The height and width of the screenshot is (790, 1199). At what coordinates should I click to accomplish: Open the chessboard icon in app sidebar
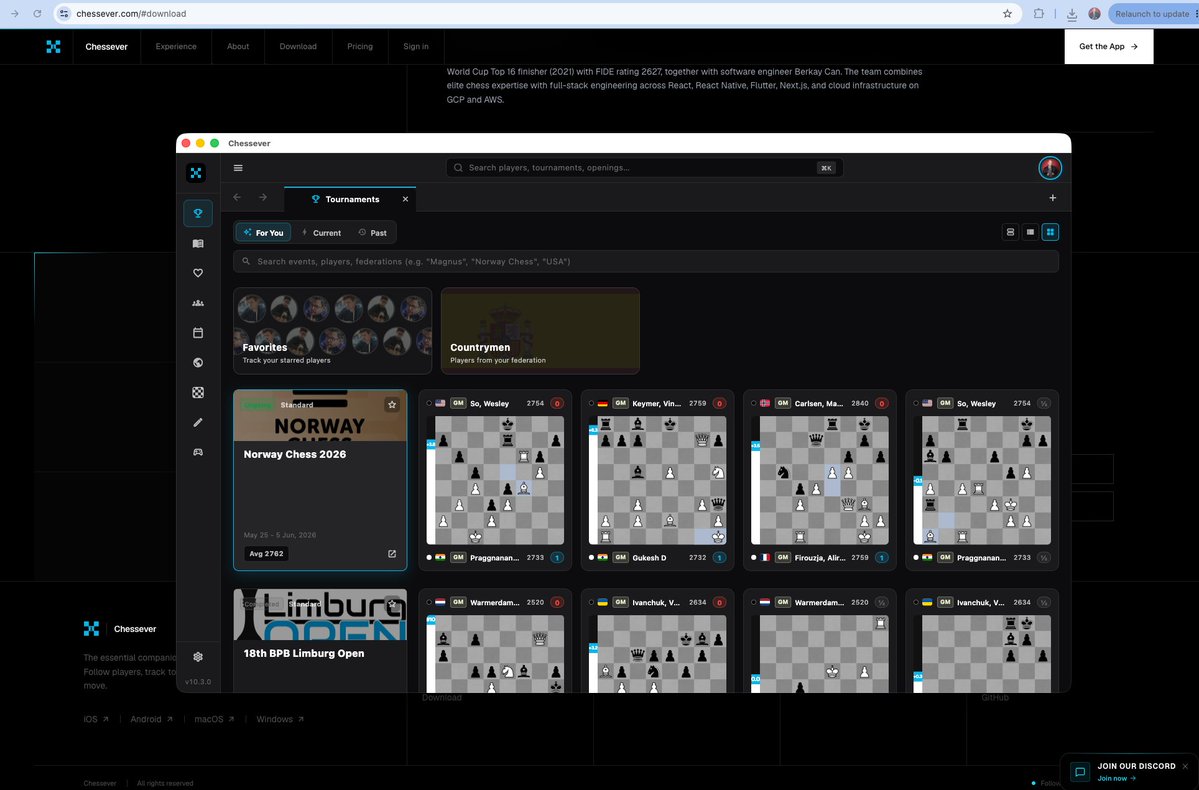[x=198, y=392]
